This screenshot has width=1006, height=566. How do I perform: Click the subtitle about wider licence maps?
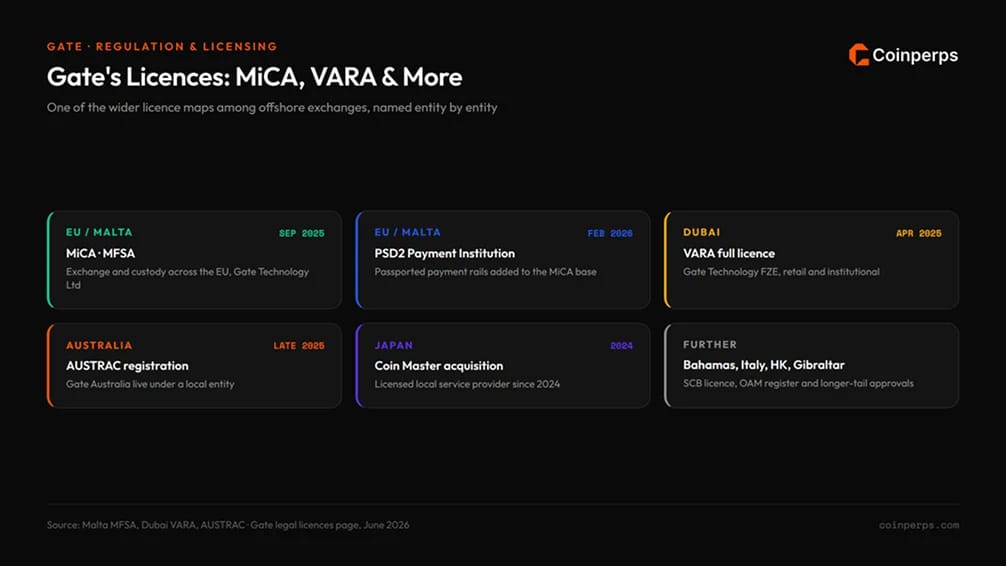click(272, 107)
